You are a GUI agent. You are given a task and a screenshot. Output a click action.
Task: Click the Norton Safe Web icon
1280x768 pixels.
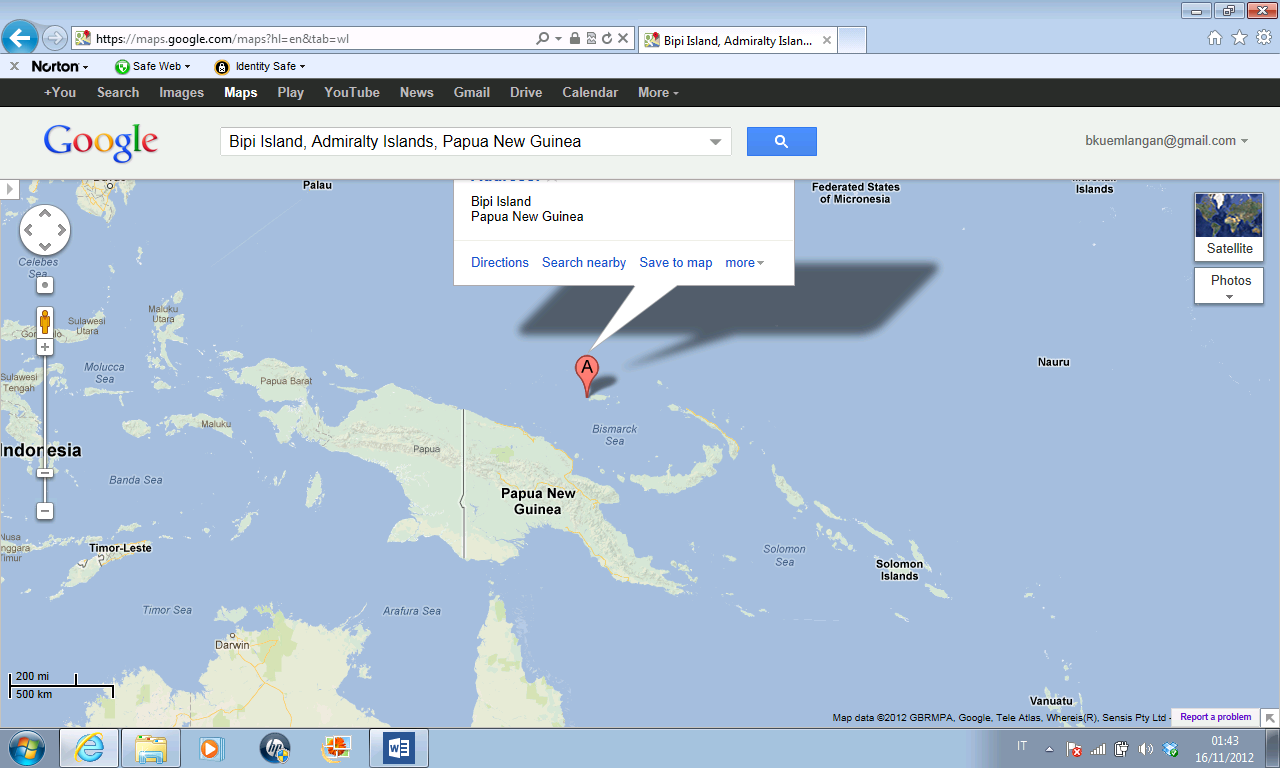coord(120,66)
